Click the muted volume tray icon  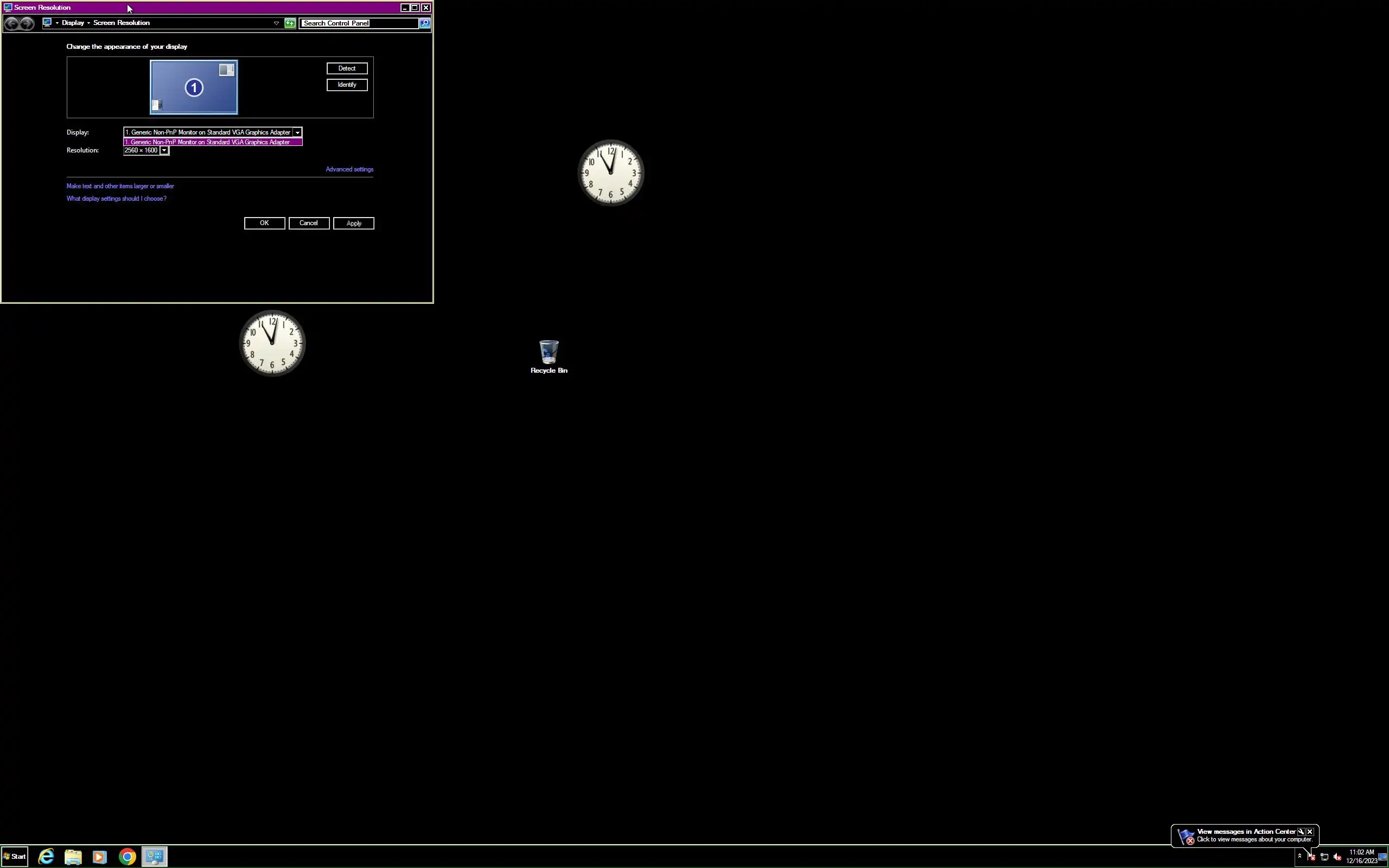coord(1337,857)
